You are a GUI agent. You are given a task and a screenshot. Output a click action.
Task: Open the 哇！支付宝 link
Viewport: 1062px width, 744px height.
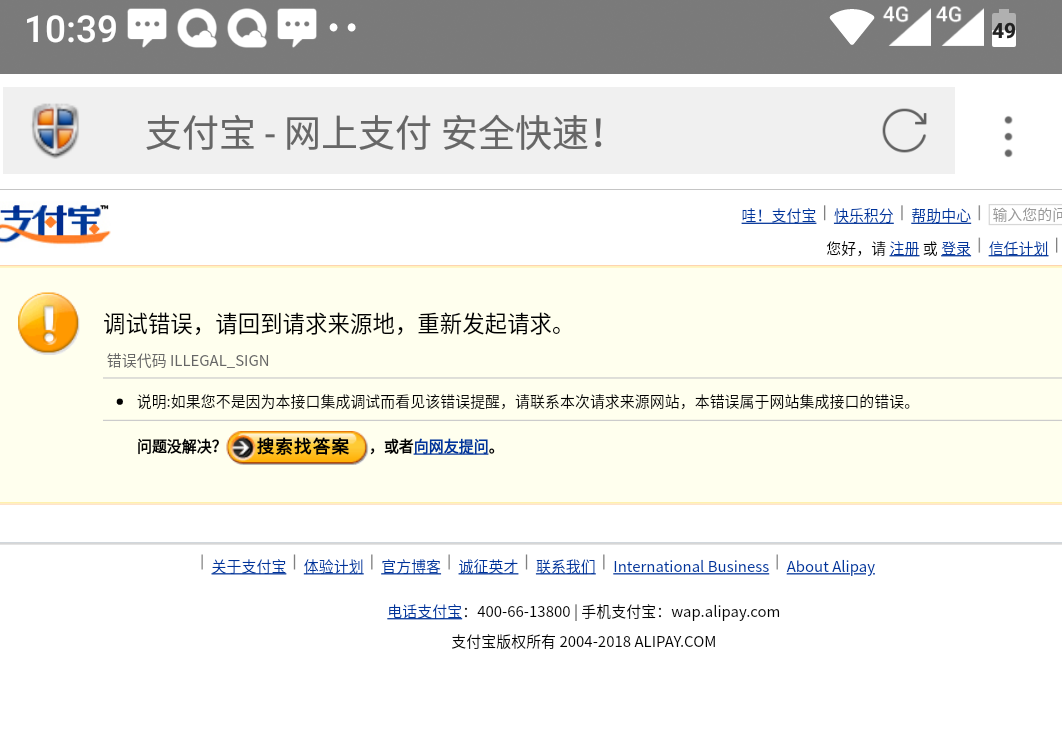pyautogui.click(x=778, y=216)
